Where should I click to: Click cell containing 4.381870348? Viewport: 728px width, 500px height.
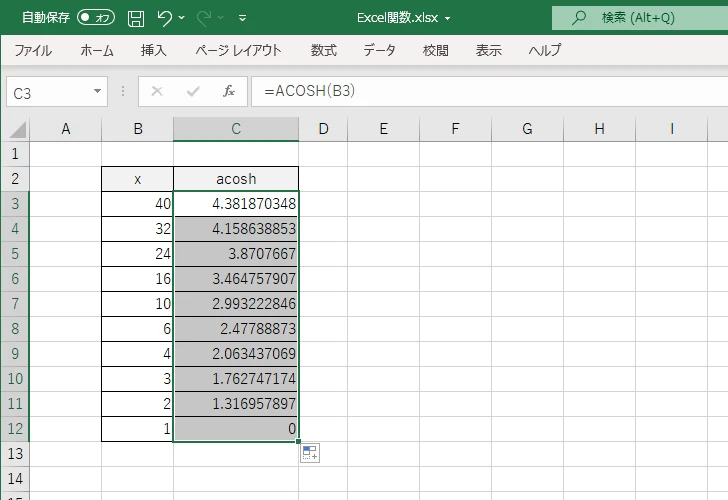click(x=236, y=204)
